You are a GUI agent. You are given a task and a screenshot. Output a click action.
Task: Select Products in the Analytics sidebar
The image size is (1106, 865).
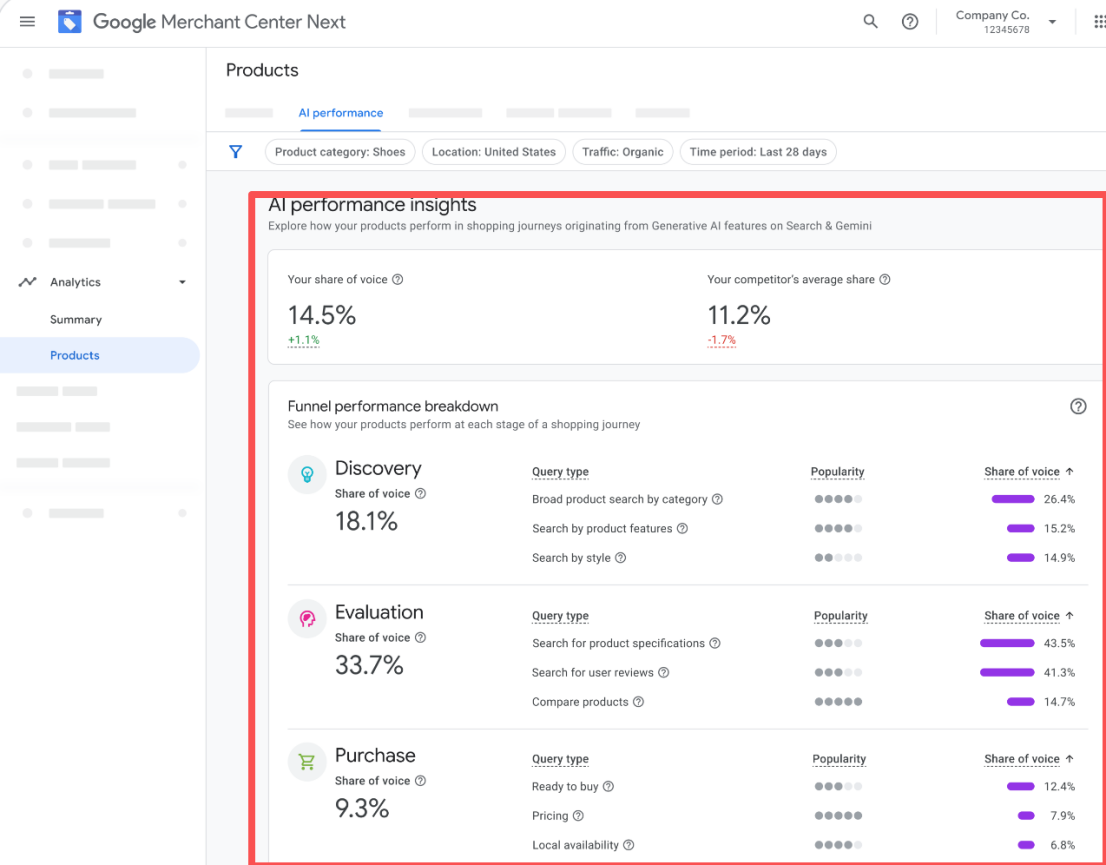(x=99, y=355)
